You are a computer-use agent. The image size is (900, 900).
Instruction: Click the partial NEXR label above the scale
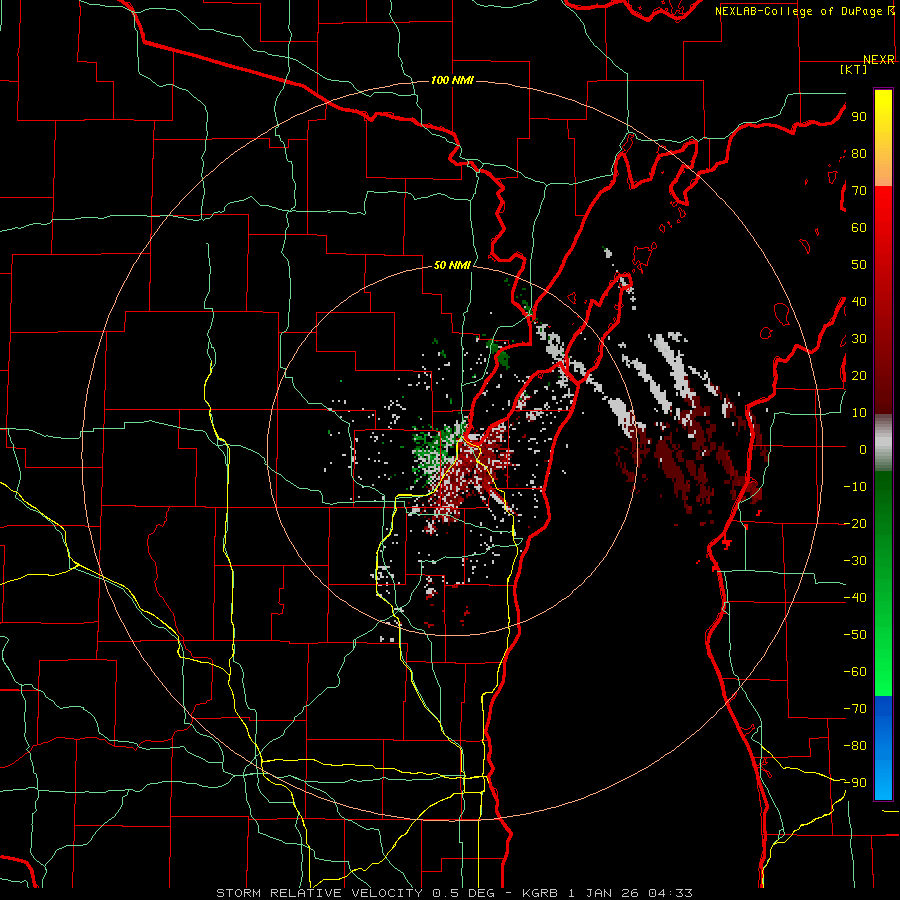click(879, 60)
